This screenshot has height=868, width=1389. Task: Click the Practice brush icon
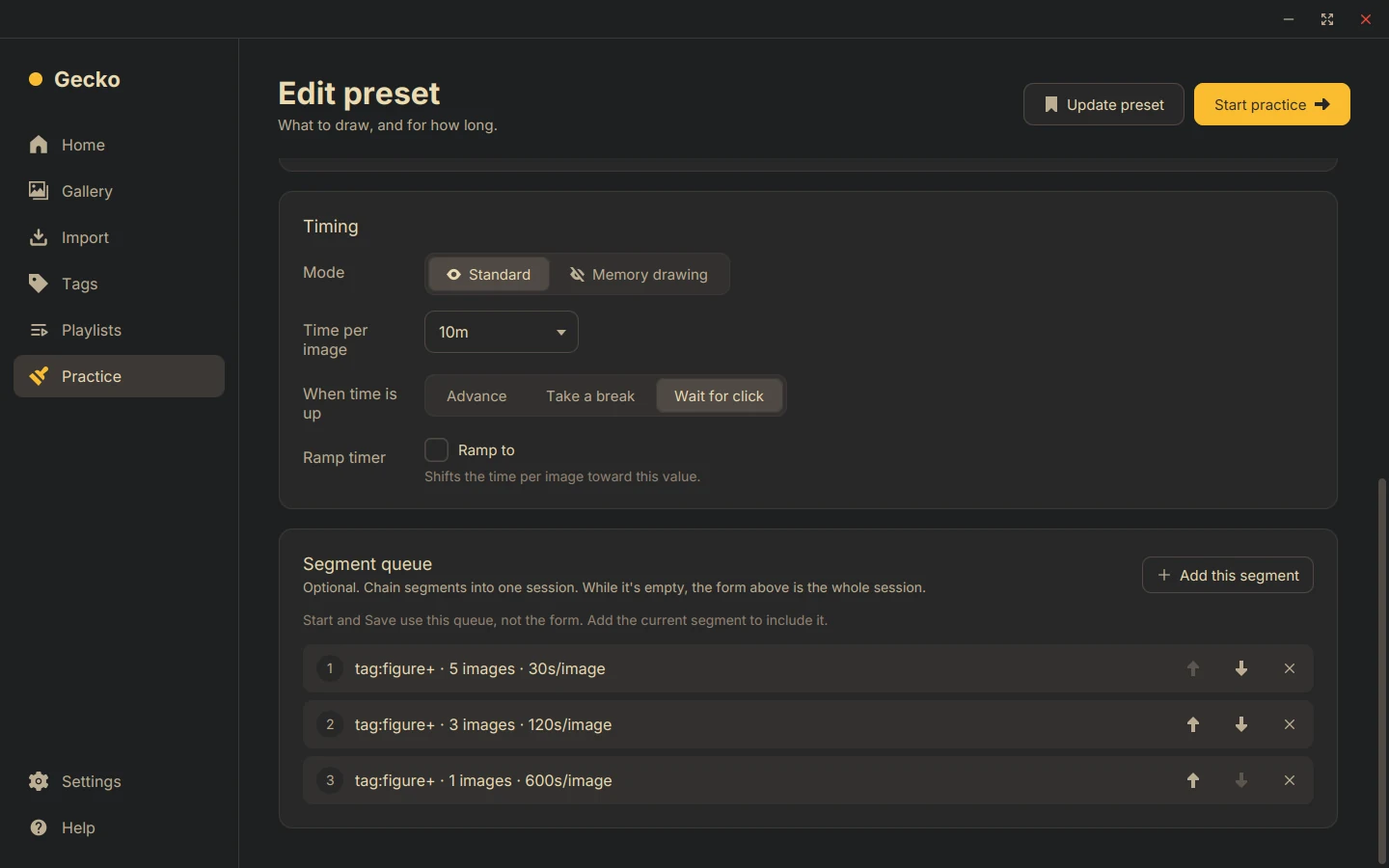pyautogui.click(x=39, y=376)
